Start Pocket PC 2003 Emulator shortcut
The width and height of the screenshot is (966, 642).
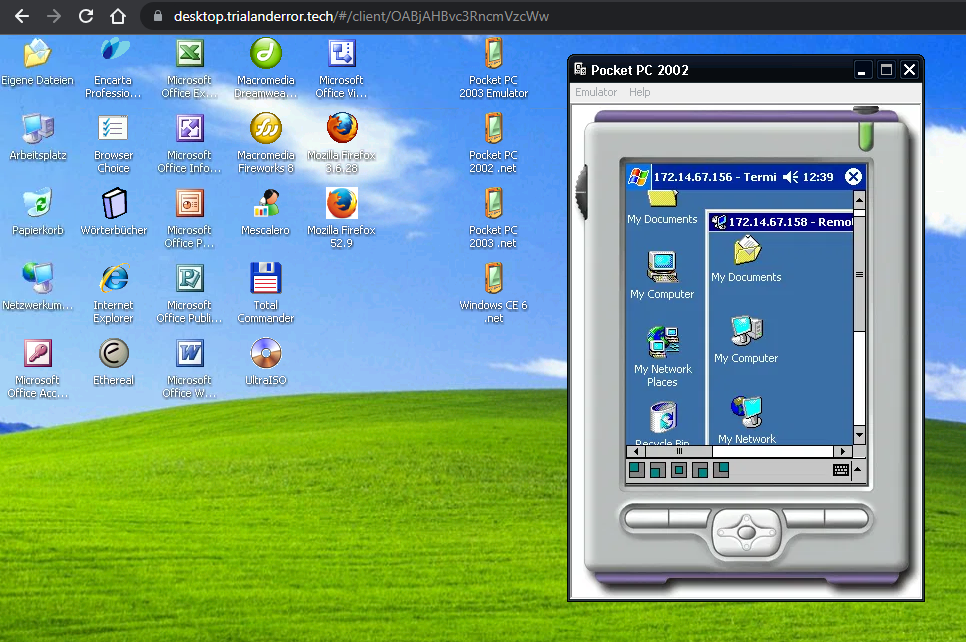493,68
